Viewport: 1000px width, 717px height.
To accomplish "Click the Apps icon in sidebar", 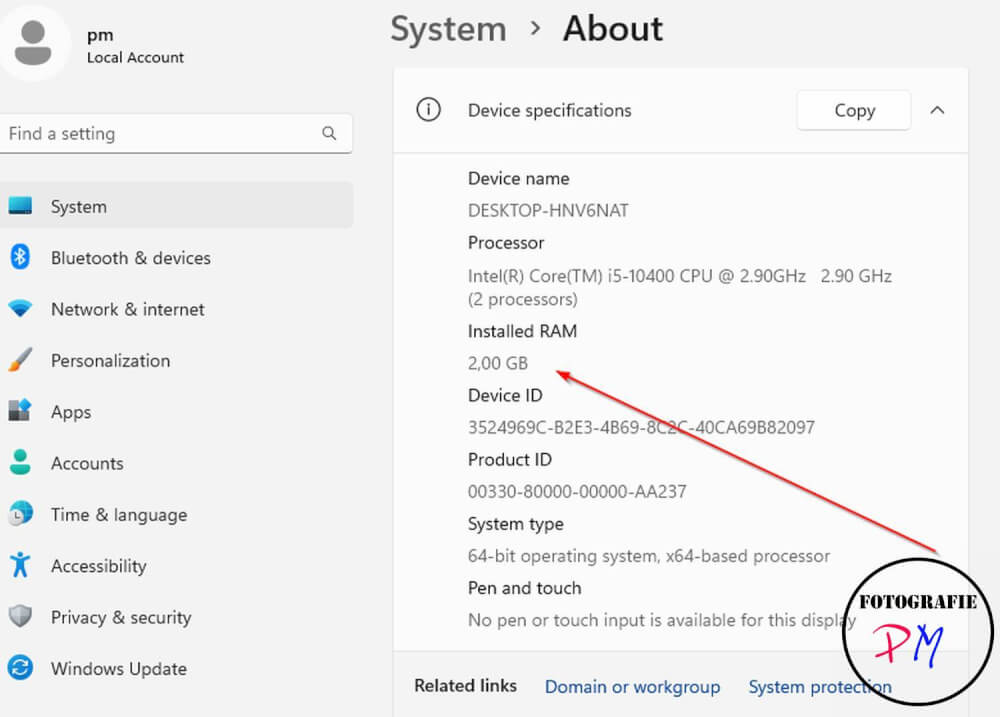I will (x=20, y=411).
